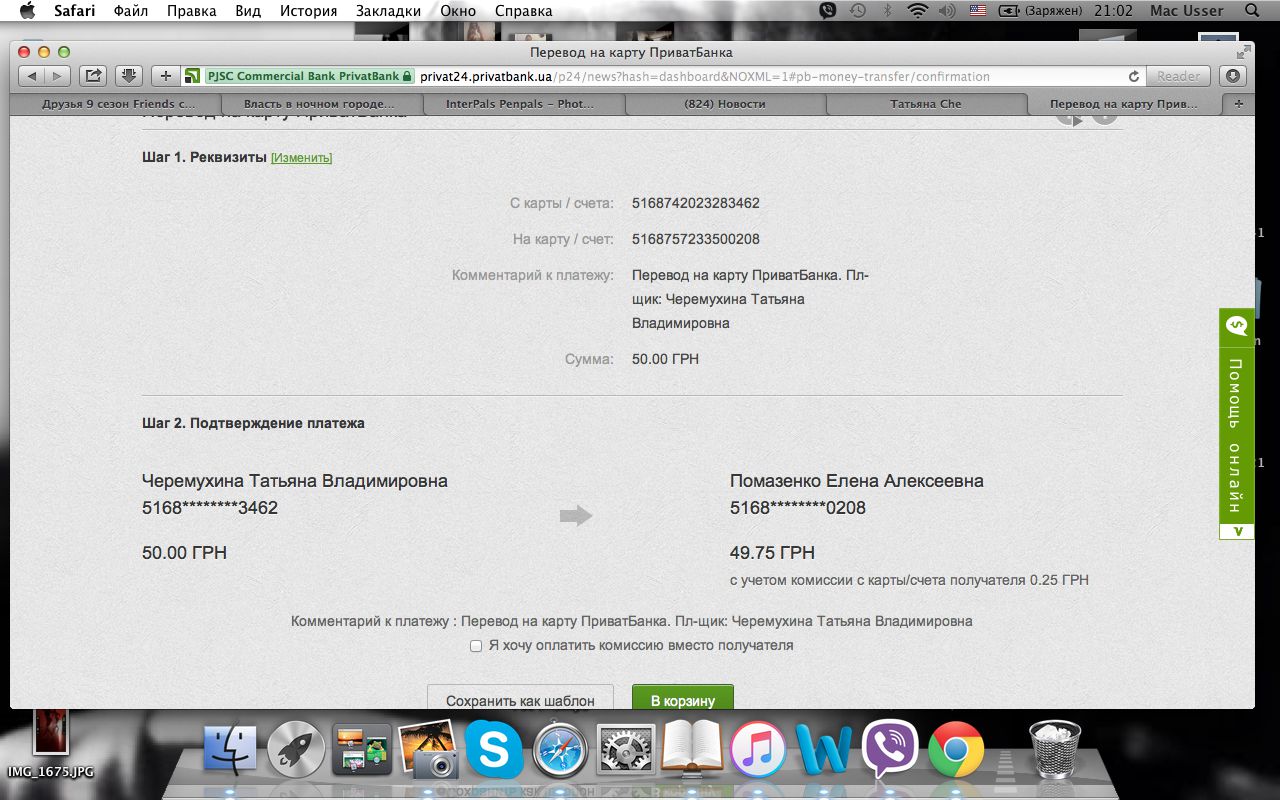This screenshot has width=1280, height=800.
Task: Click the add bookmark plus button
Action: point(166,76)
